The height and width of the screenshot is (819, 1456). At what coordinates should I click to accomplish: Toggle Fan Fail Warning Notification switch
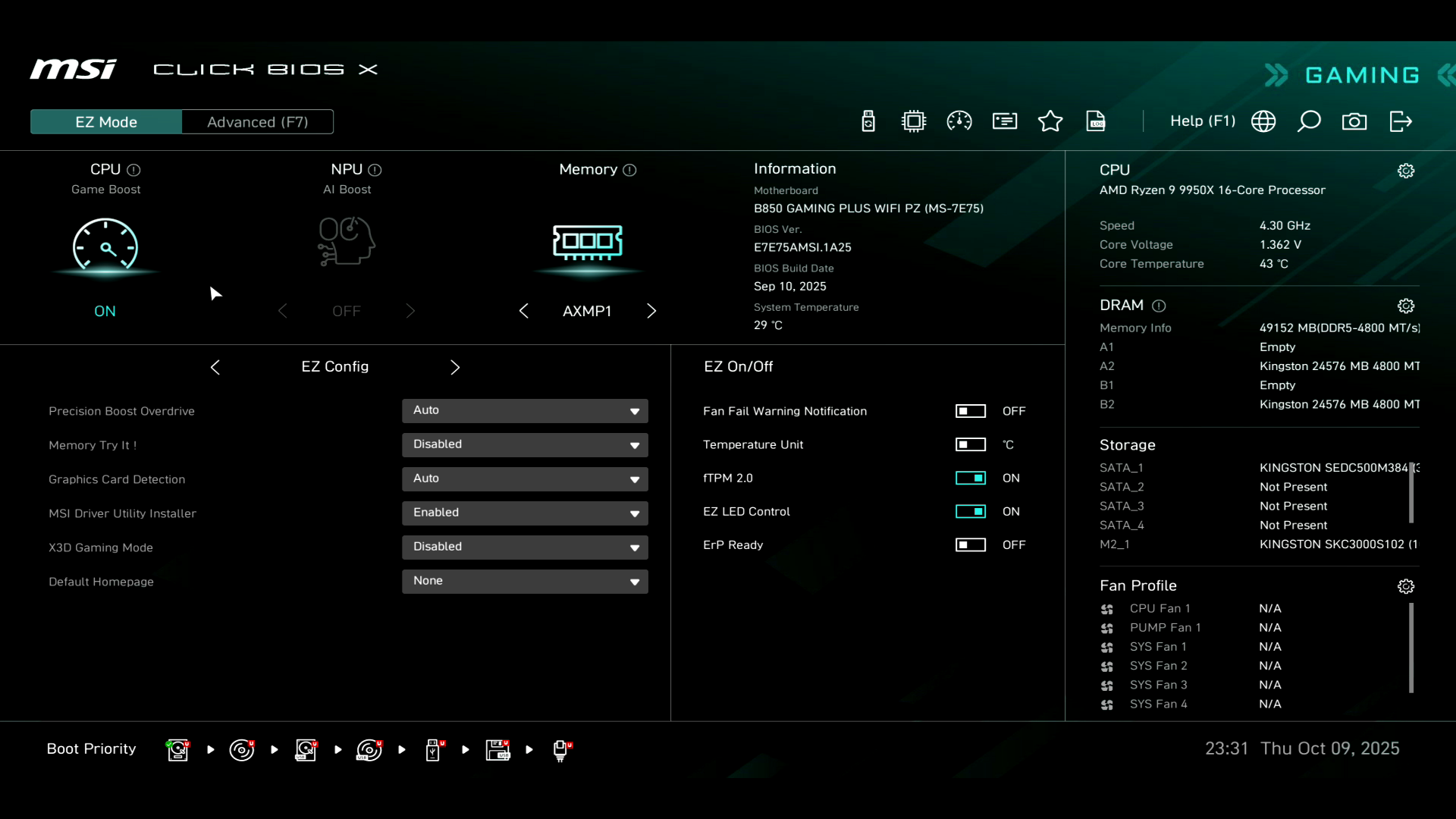(x=971, y=411)
